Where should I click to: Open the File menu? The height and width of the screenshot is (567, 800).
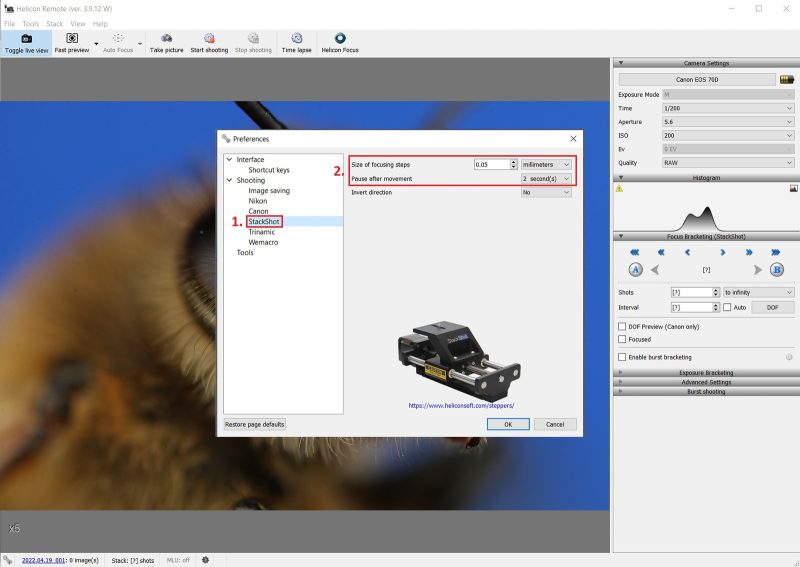coord(10,23)
